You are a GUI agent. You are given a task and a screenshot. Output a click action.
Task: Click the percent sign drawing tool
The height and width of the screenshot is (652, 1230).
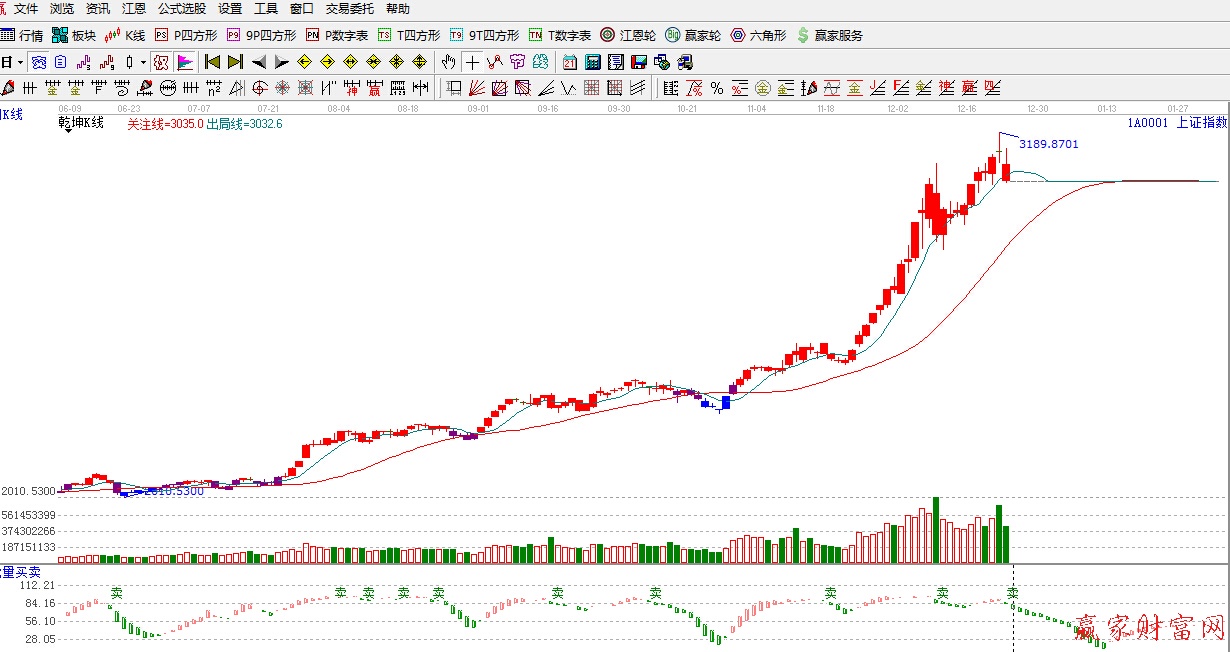click(716, 88)
